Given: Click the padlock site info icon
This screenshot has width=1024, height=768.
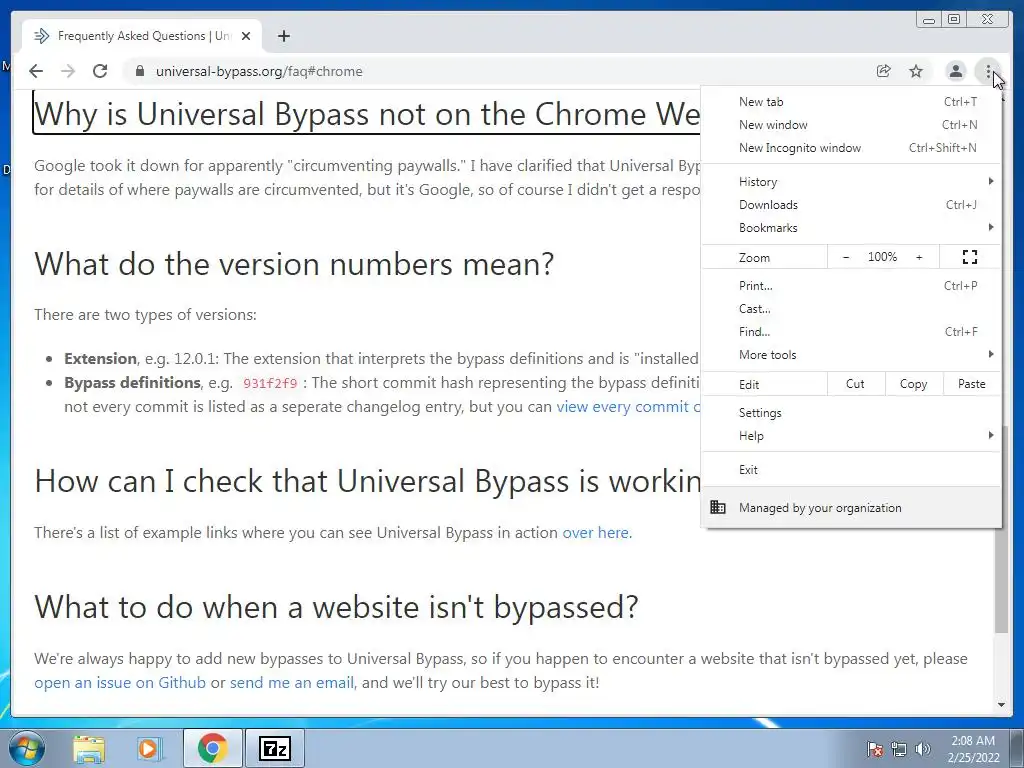Looking at the screenshot, I should point(139,71).
